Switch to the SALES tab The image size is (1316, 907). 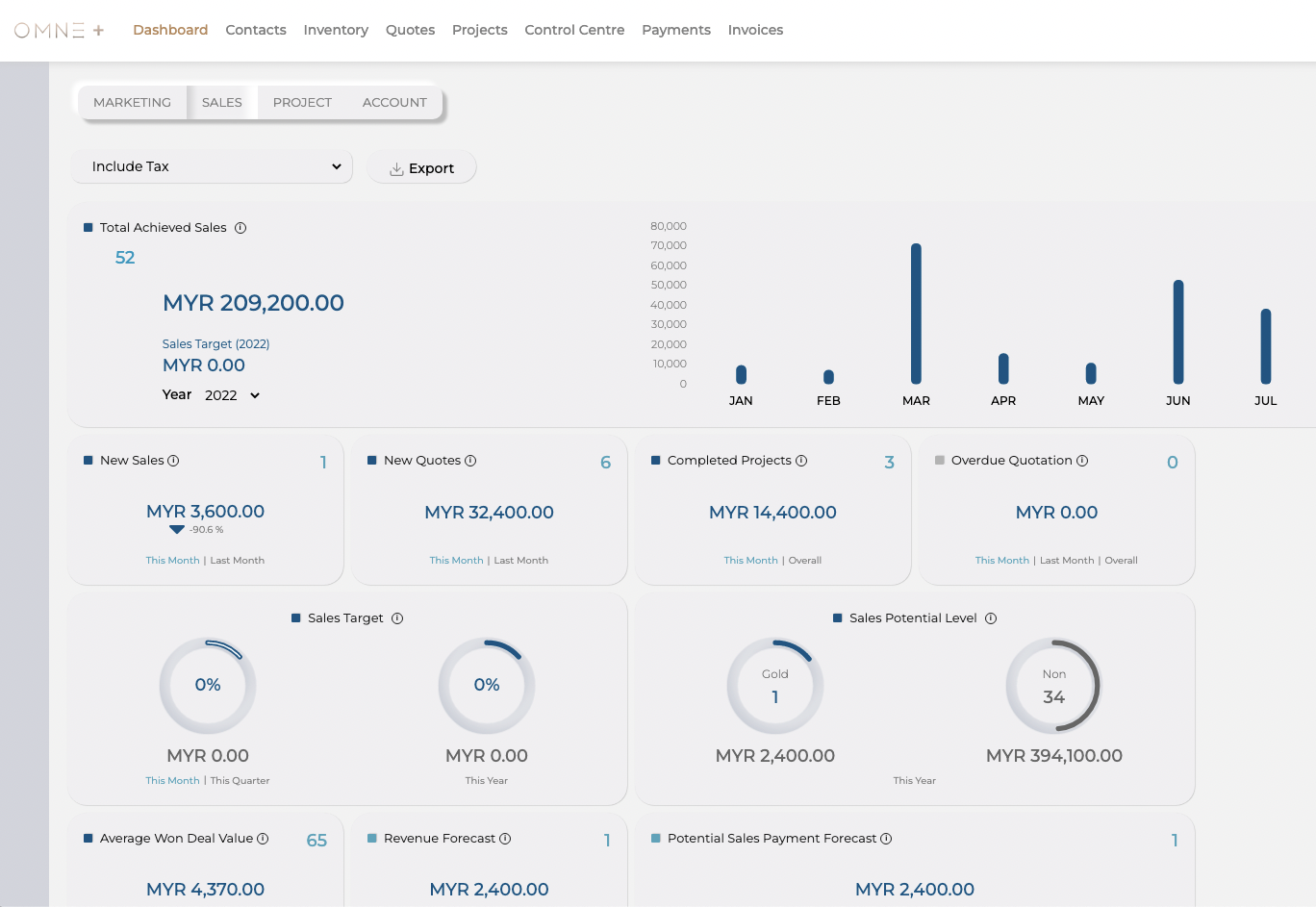click(x=221, y=103)
